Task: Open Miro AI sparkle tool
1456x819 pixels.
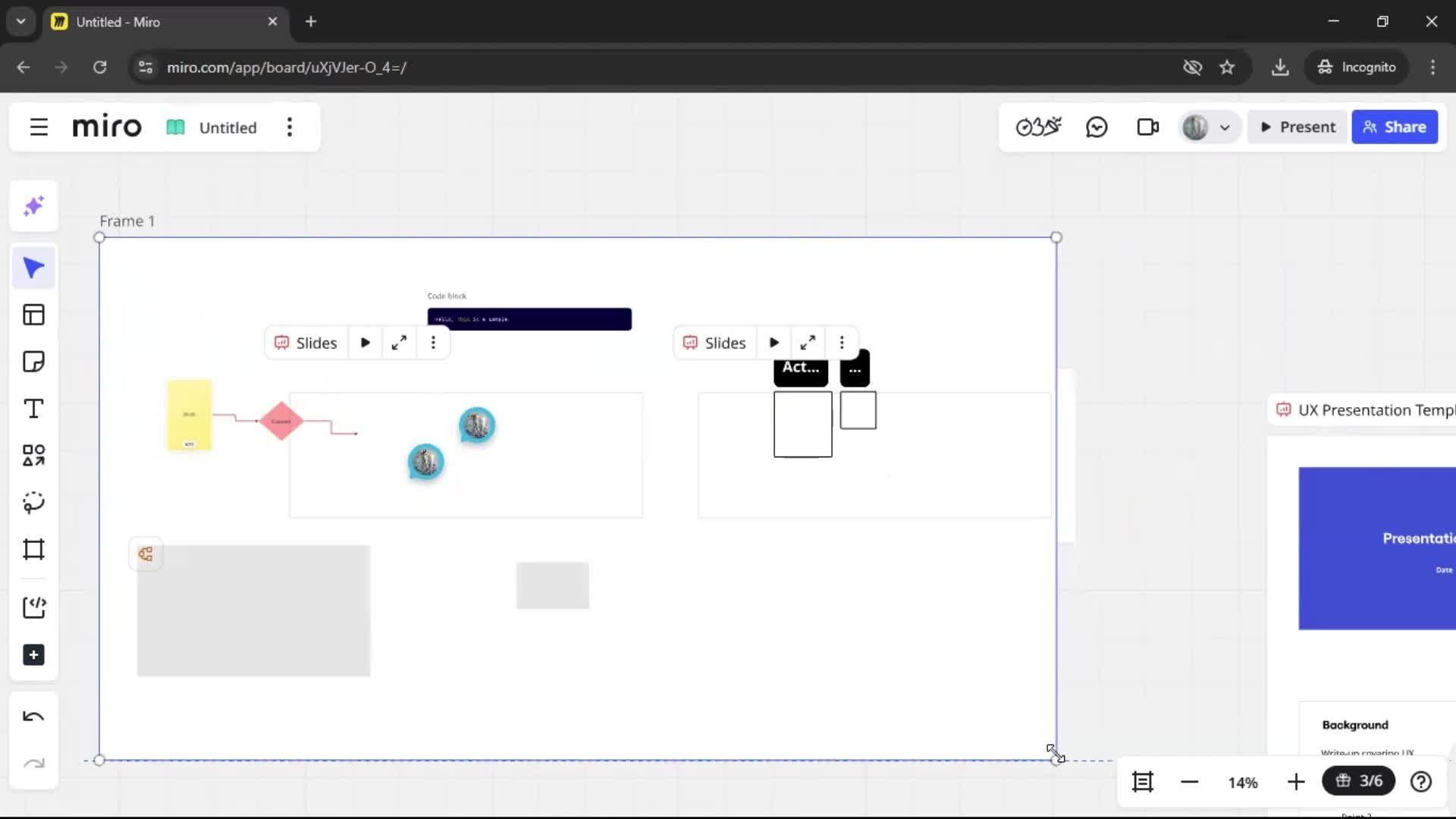Action: (34, 206)
